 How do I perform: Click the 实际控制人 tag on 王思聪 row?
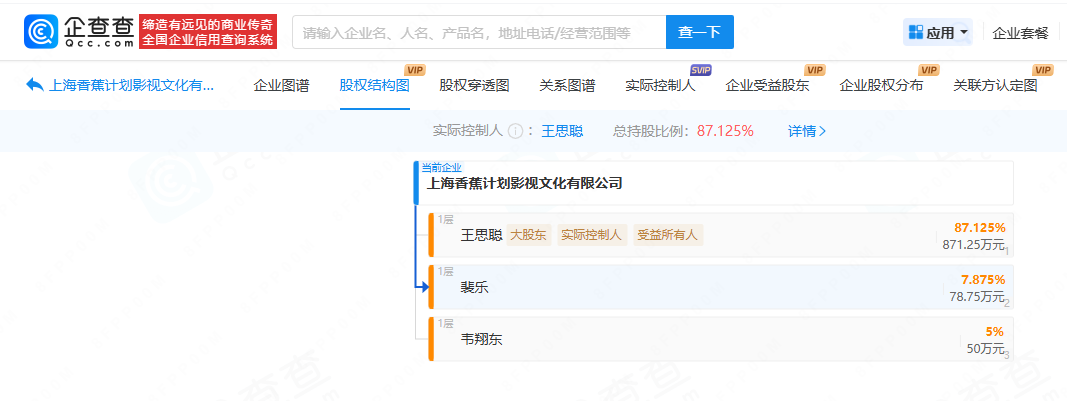(592, 235)
